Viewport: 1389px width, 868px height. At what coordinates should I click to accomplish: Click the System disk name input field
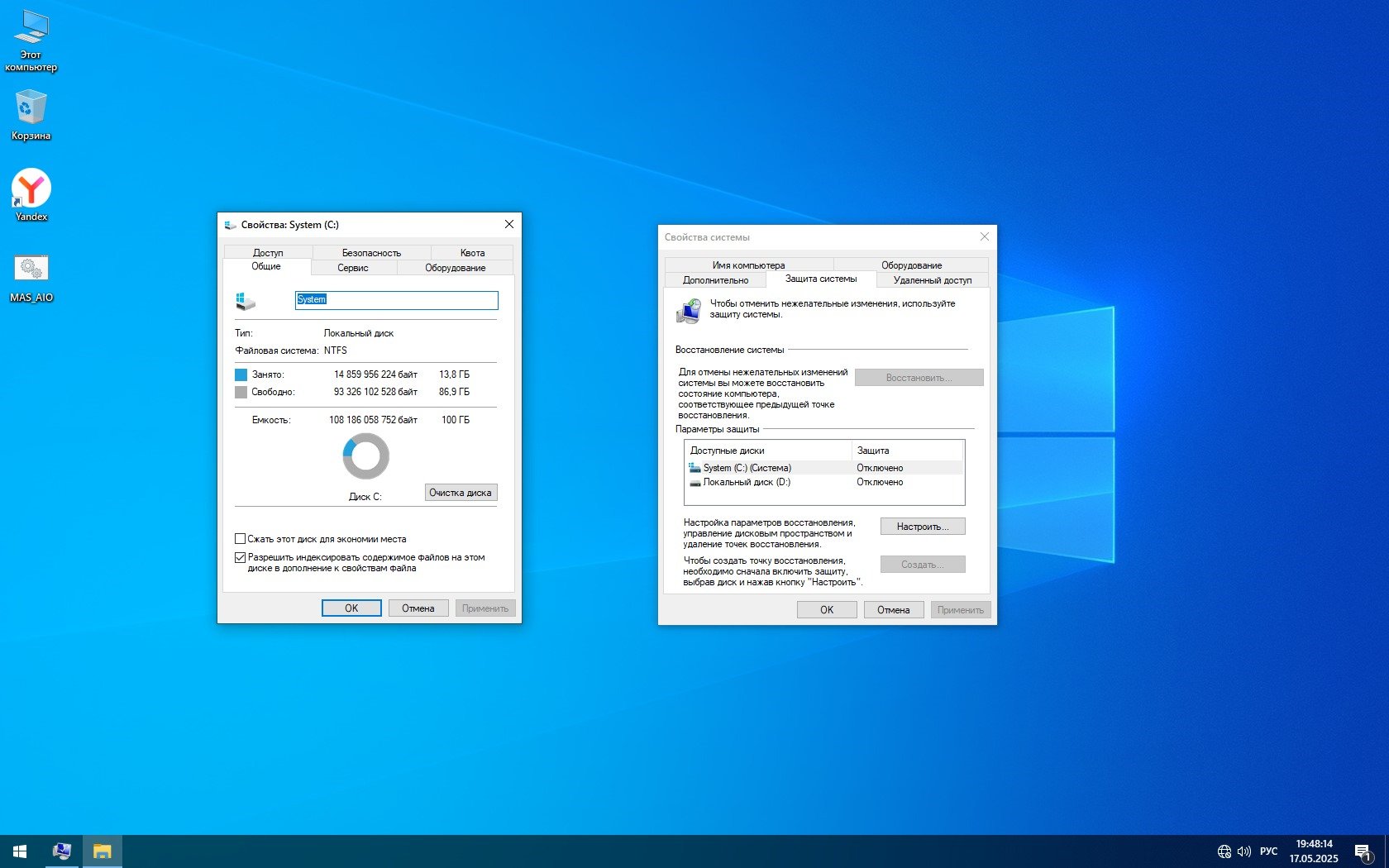397,300
